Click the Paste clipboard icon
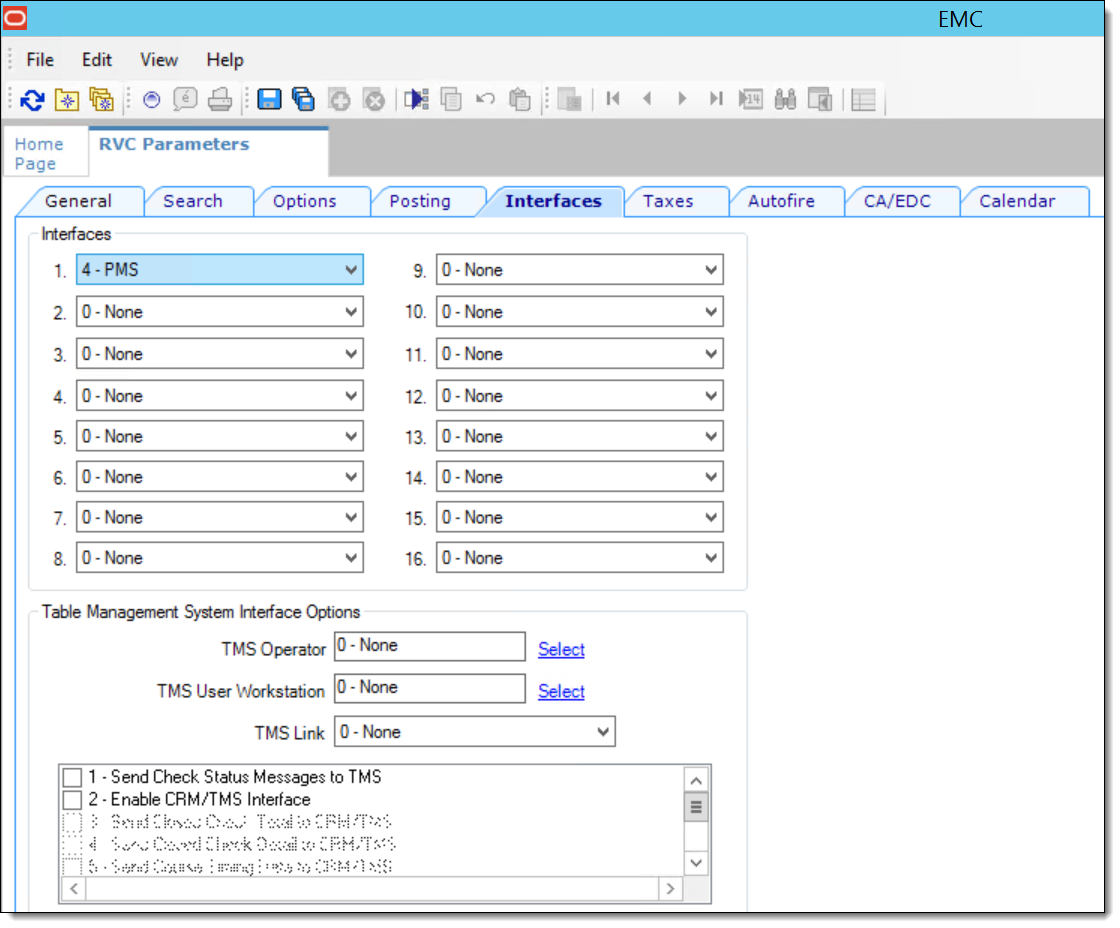1120x928 pixels. (519, 99)
